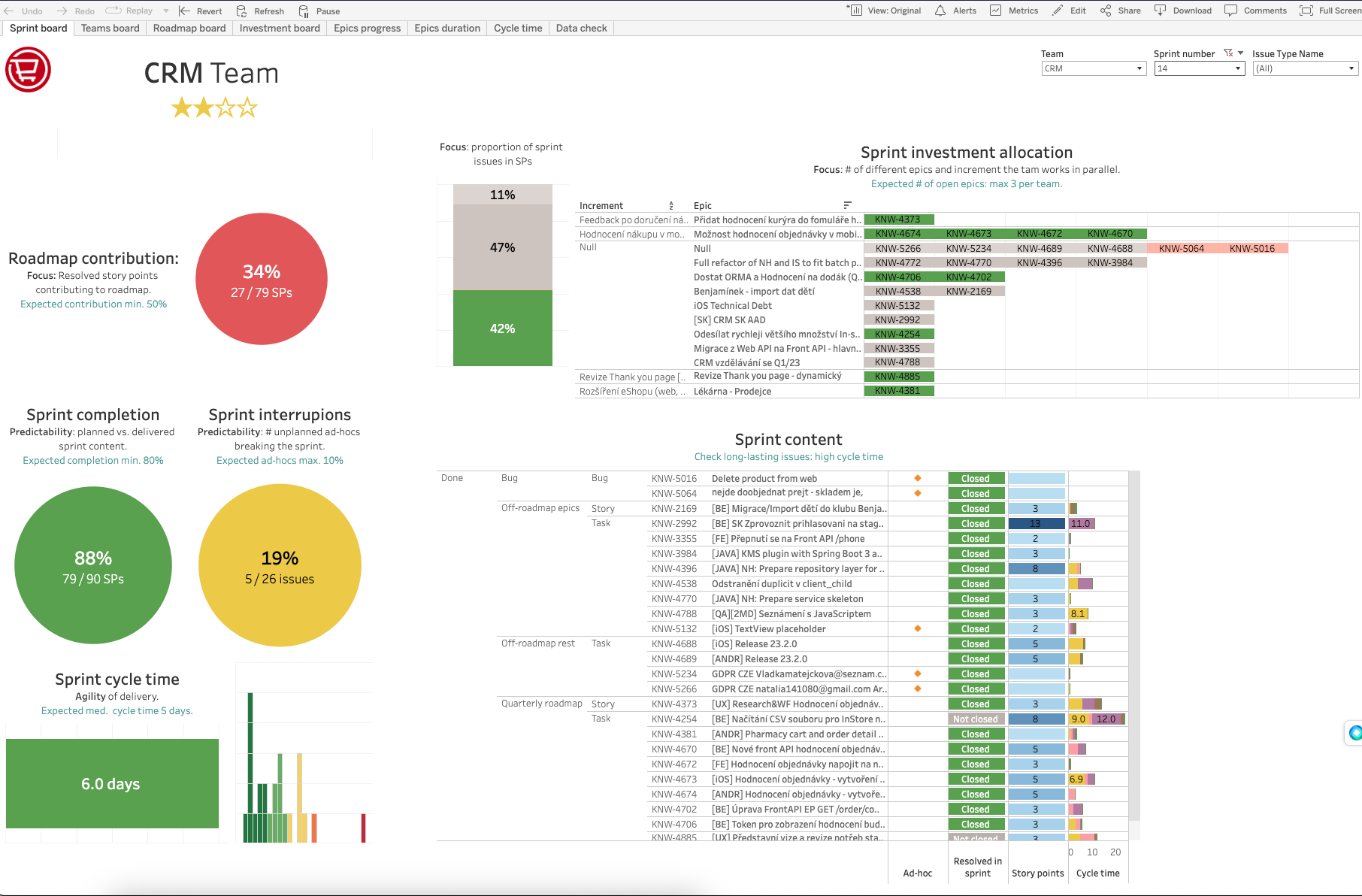Select the green 88% sprint completion circle
The height and width of the screenshot is (896, 1362).
[93, 565]
